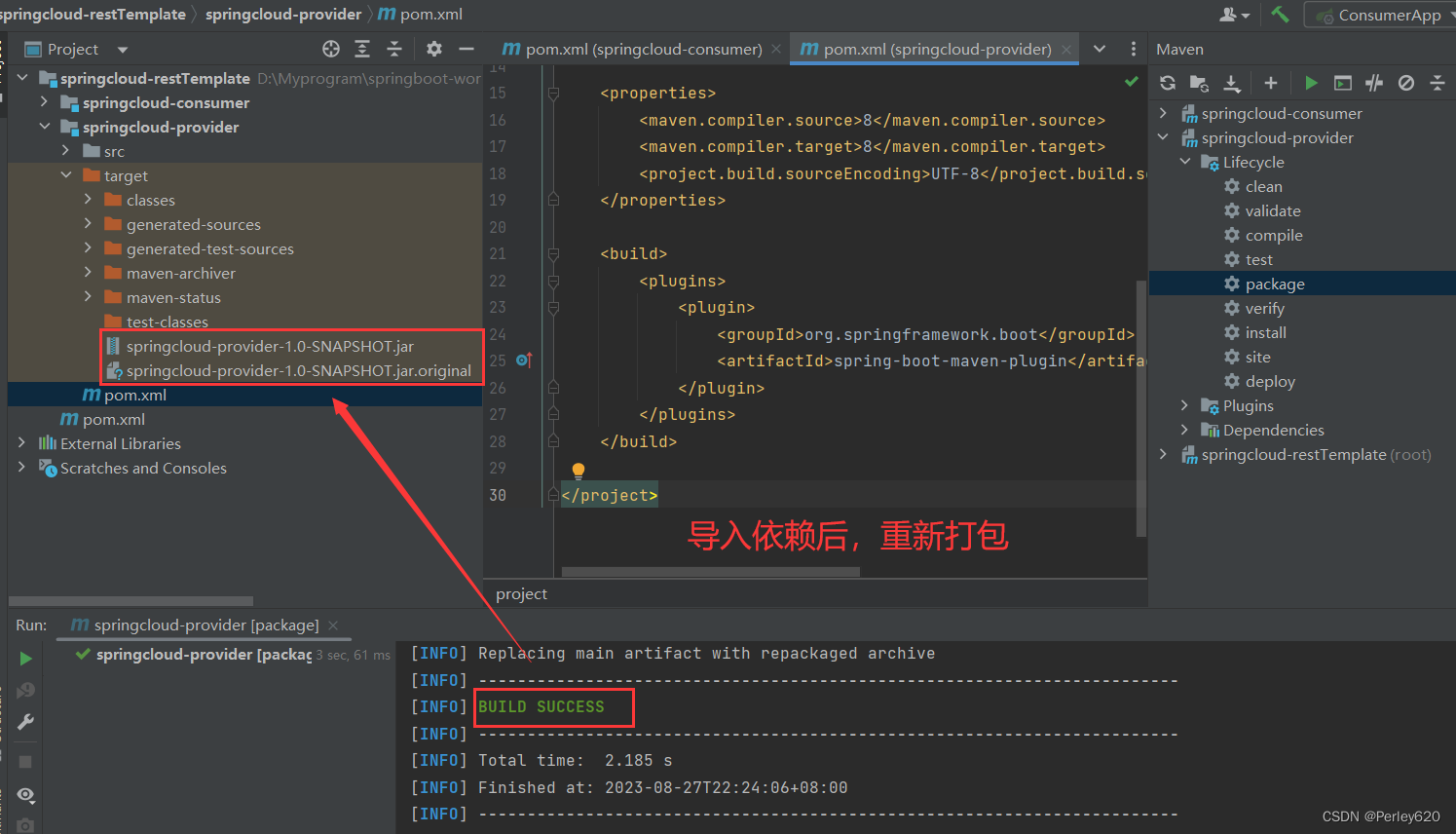Select the generated-sources folder

point(194,224)
